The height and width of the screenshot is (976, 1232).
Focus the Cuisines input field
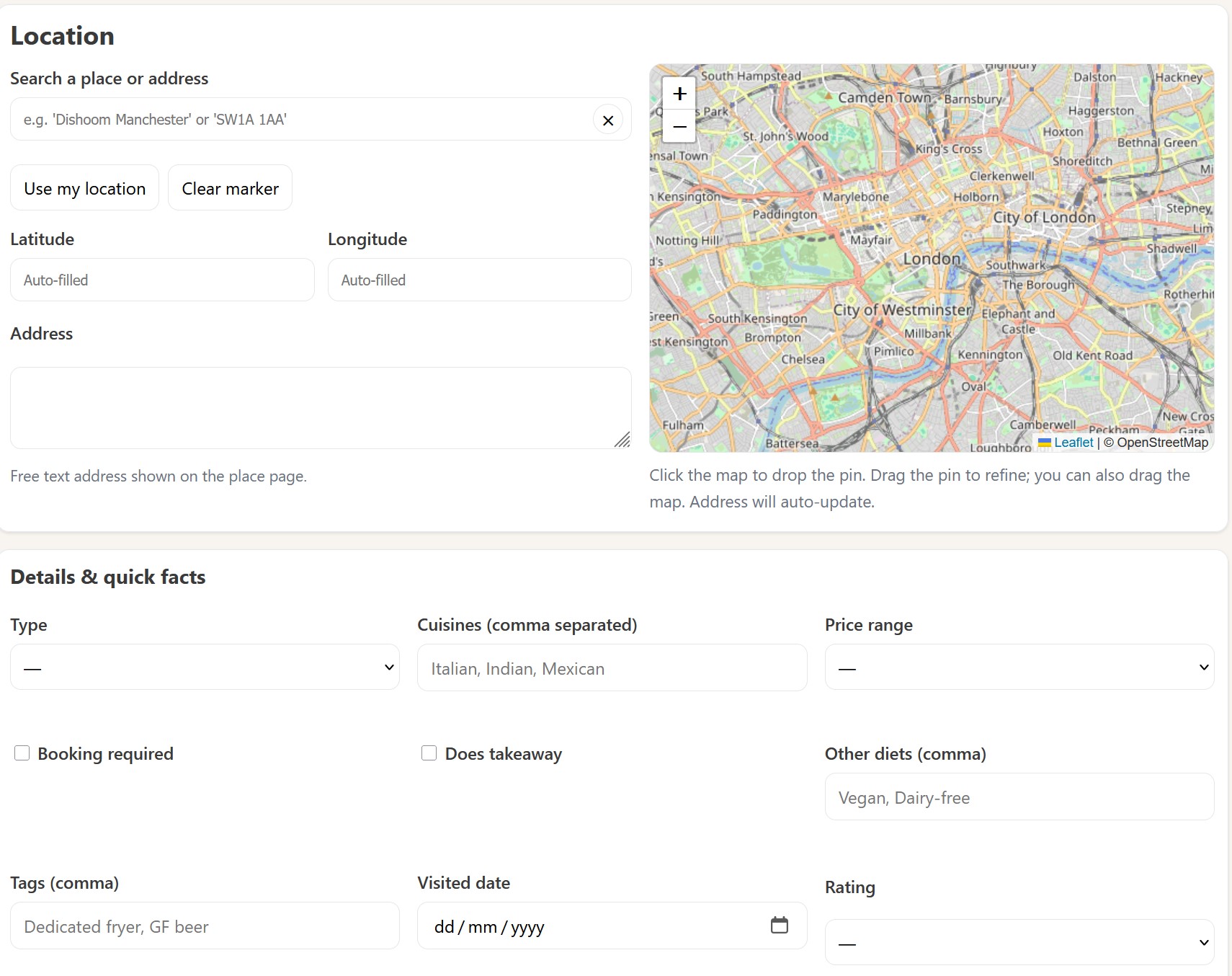point(612,668)
